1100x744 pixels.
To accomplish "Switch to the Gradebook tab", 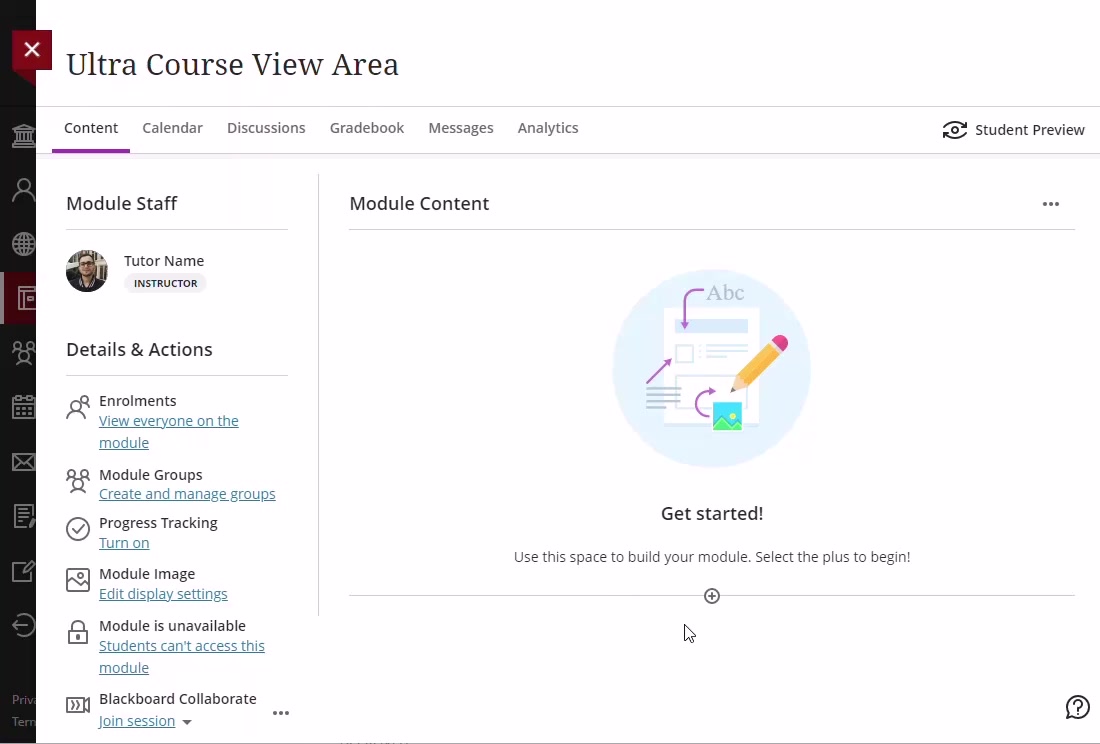I will click(x=367, y=127).
